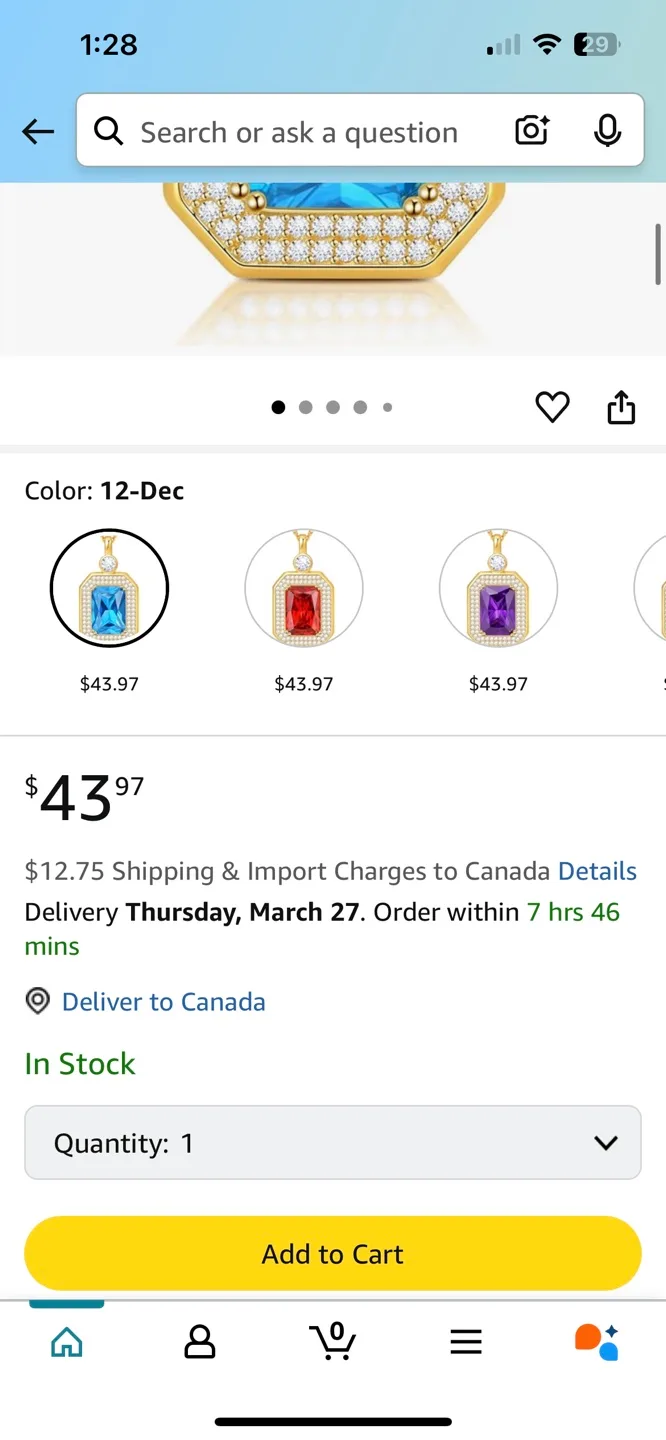
Task: Open the shopping cart icon
Action: point(333,1341)
